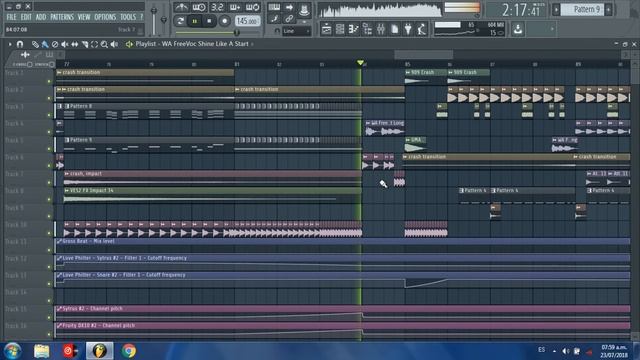
Task: Click the right-arrow icon beside the keyboard icon
Action: pos(289,7)
